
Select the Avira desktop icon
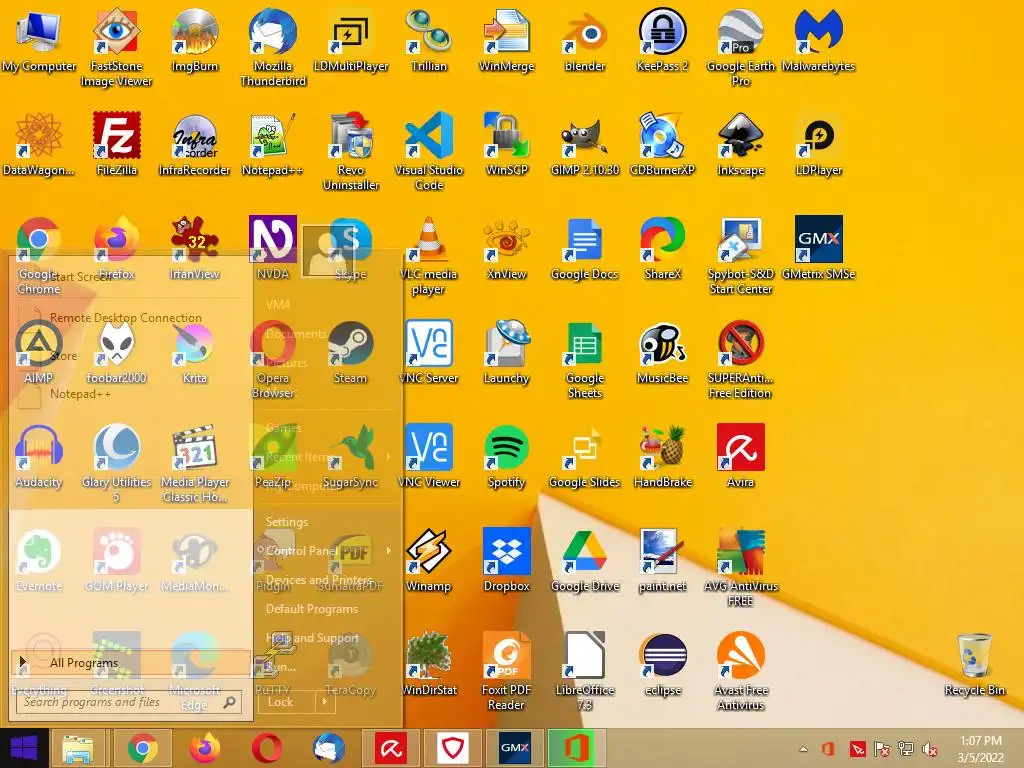tap(740, 456)
